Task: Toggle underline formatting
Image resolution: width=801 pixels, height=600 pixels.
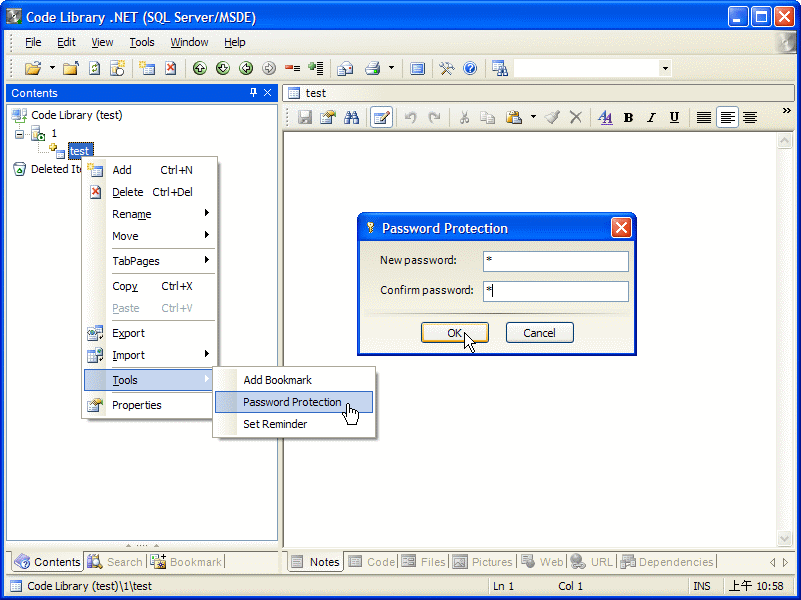Action: tap(674, 117)
